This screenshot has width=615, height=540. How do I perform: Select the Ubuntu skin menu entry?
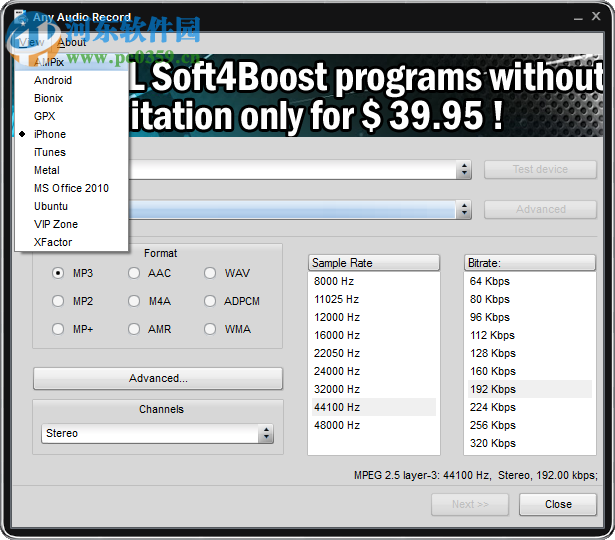click(x=51, y=206)
